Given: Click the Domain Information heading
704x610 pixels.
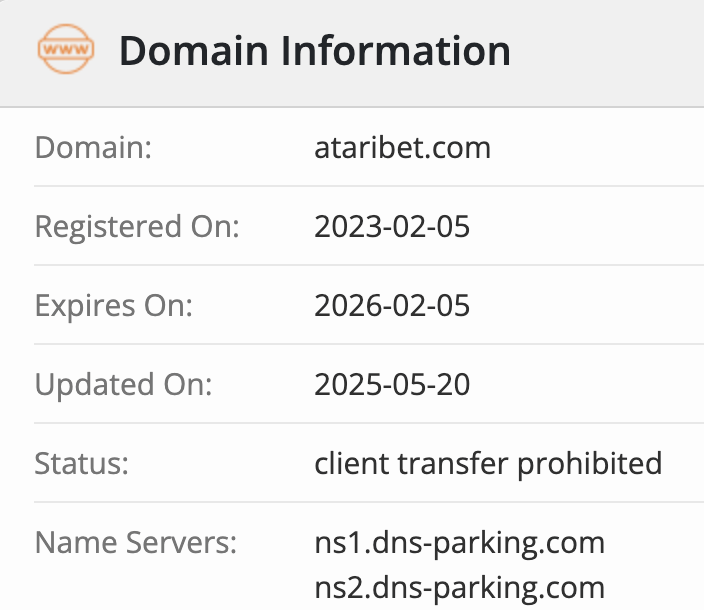Looking at the screenshot, I should point(315,51).
